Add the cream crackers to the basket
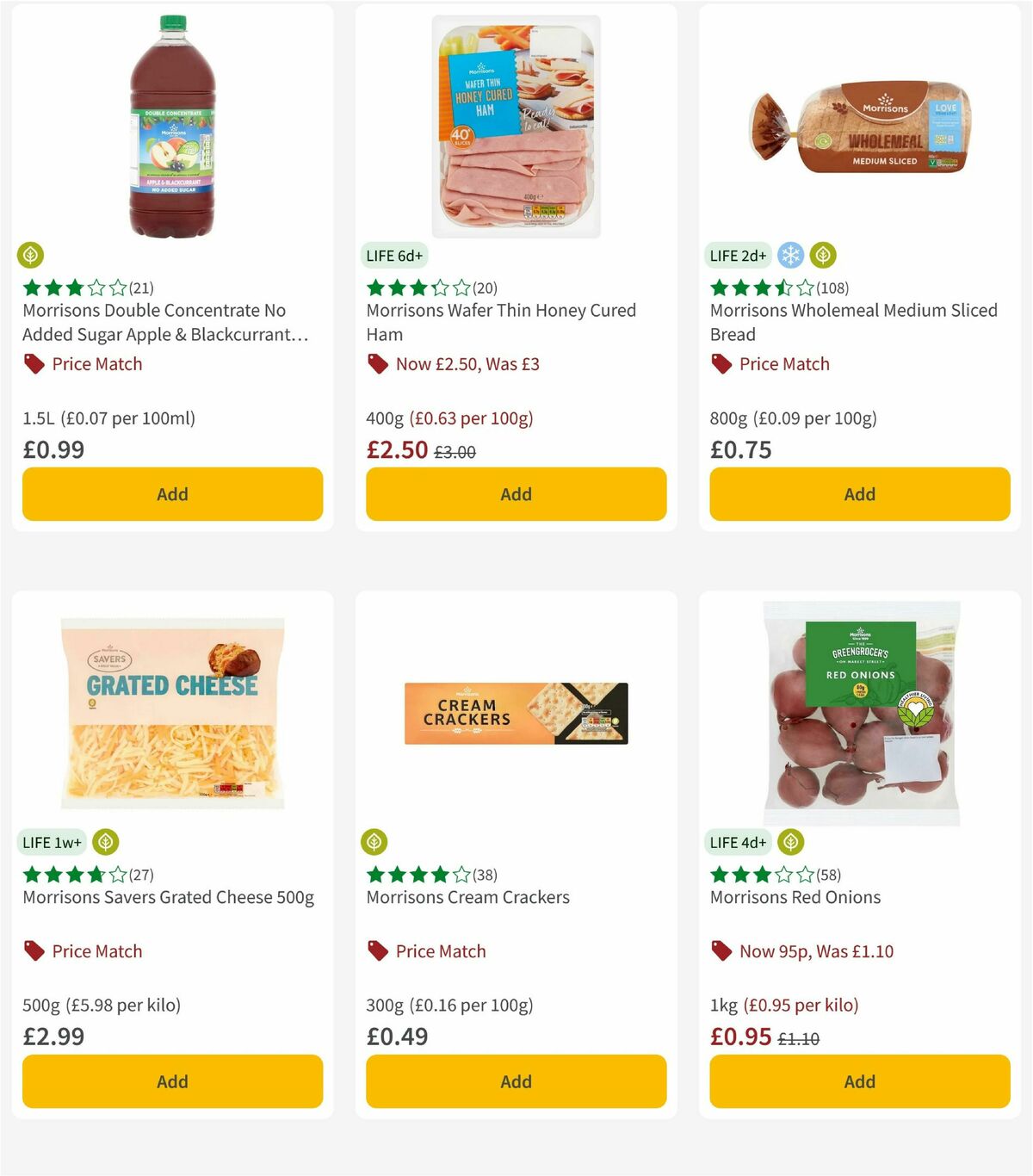Screen dimensions: 1033x1176 point(516,1081)
